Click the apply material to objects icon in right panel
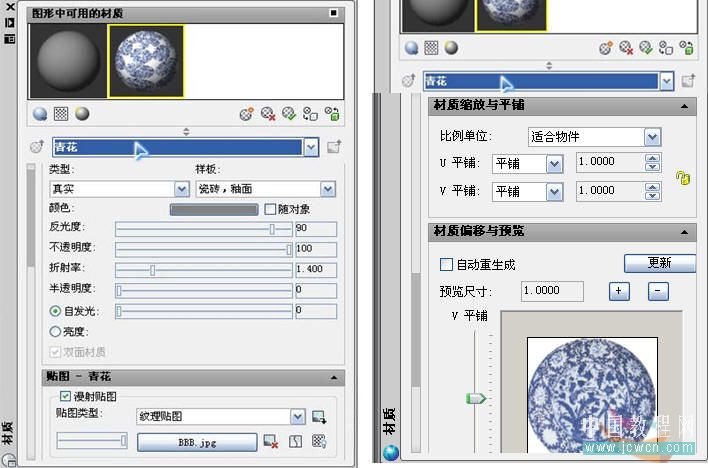 [666, 48]
